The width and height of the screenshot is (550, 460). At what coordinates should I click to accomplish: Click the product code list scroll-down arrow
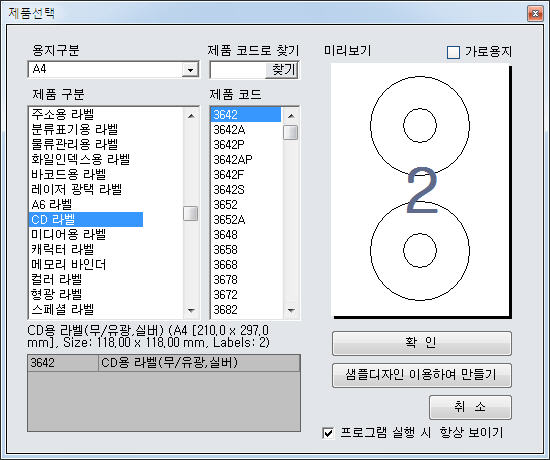point(291,310)
